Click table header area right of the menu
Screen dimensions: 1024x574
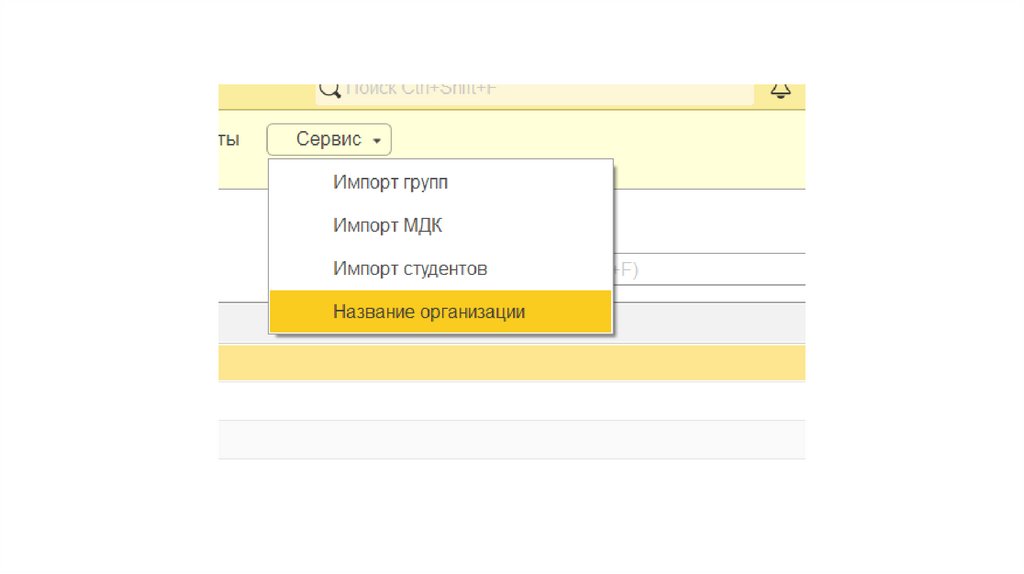(x=710, y=323)
